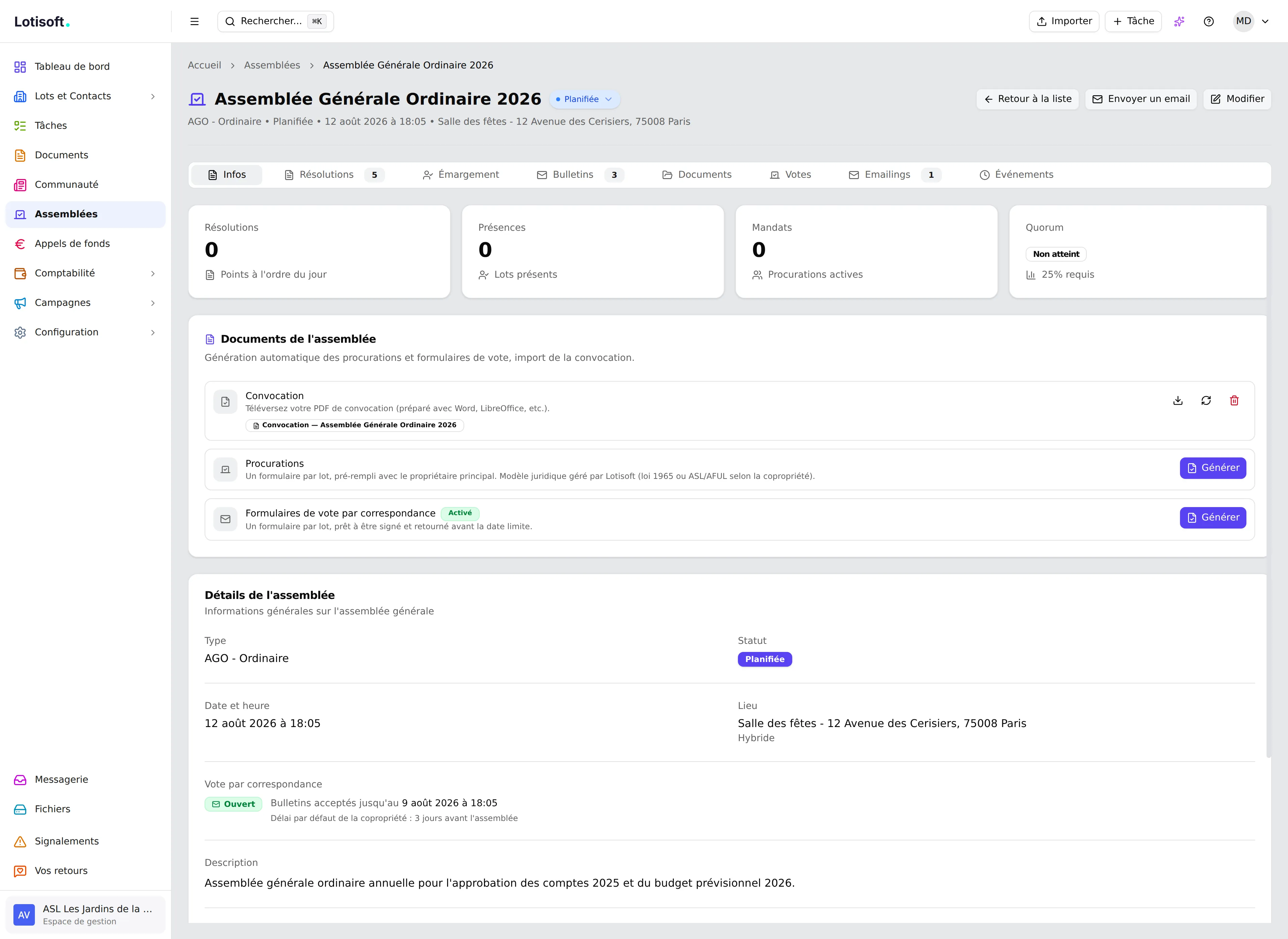
Task: Click the 'Hybride' location mode text
Action: point(756,738)
